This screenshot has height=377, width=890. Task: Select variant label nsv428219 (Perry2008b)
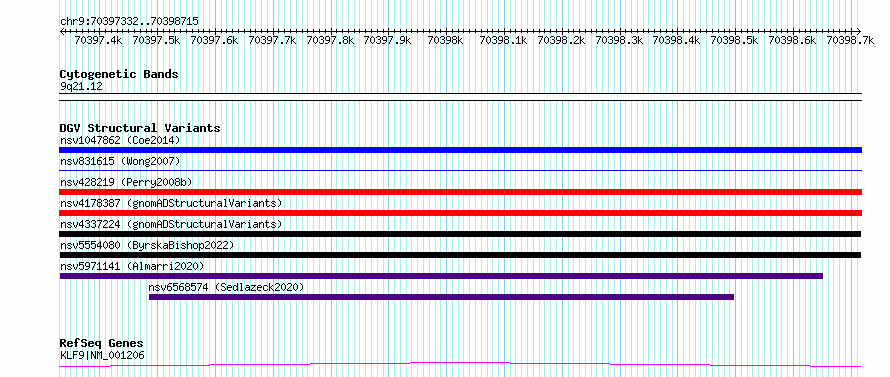pyautogui.click(x=126, y=182)
